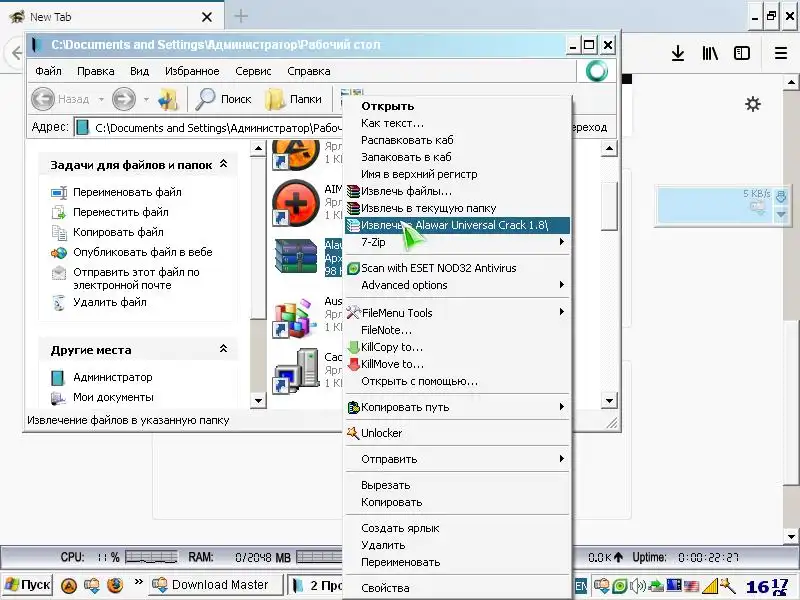The width and height of the screenshot is (800, 600).
Task: Expand Advanced options submenu
Action: [457, 285]
